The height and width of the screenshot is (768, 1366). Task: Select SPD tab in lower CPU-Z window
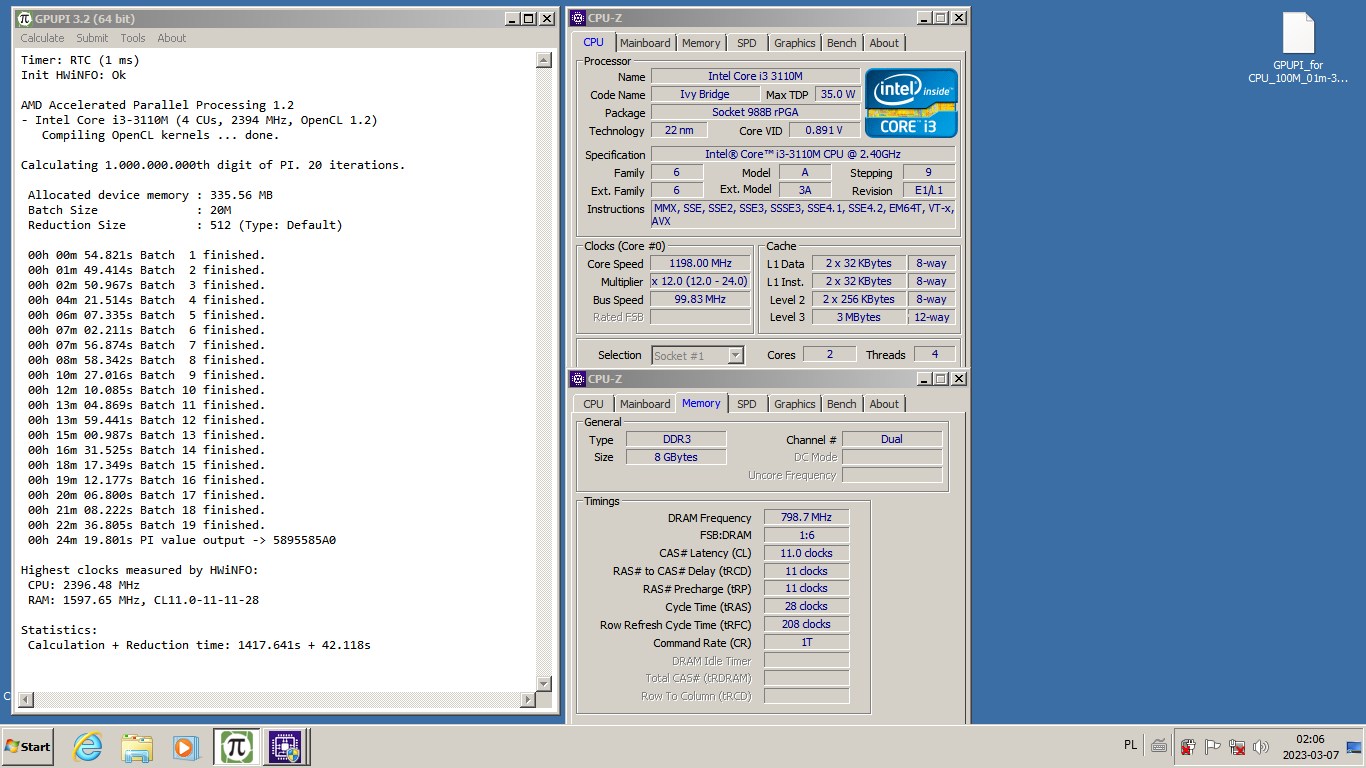(x=747, y=404)
